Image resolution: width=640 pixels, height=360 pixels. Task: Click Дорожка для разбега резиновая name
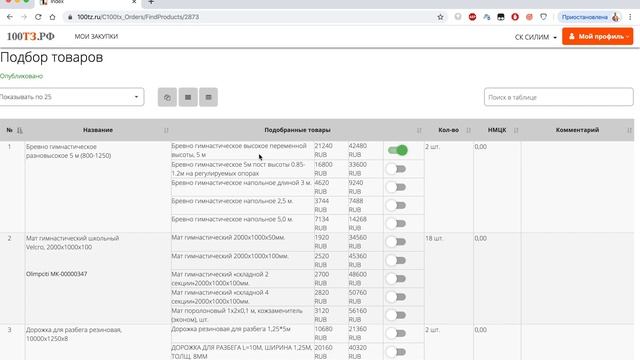coord(74,334)
